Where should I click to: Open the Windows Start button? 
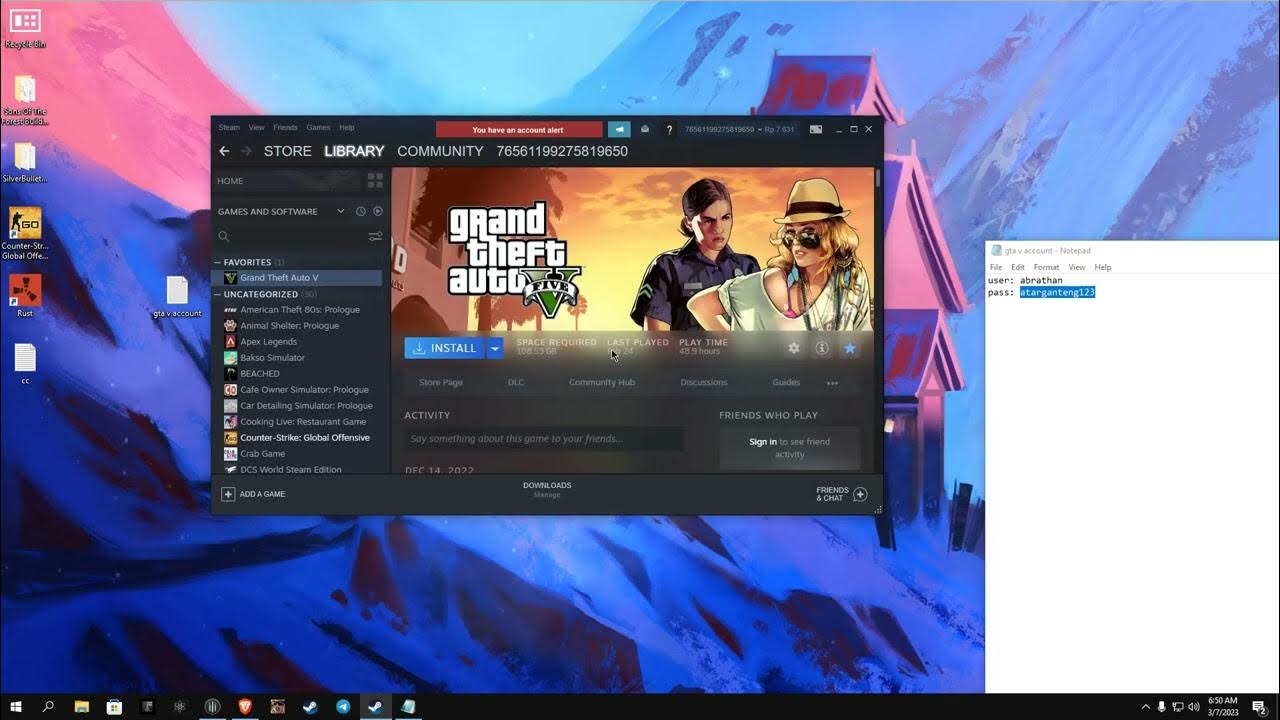click(16, 706)
